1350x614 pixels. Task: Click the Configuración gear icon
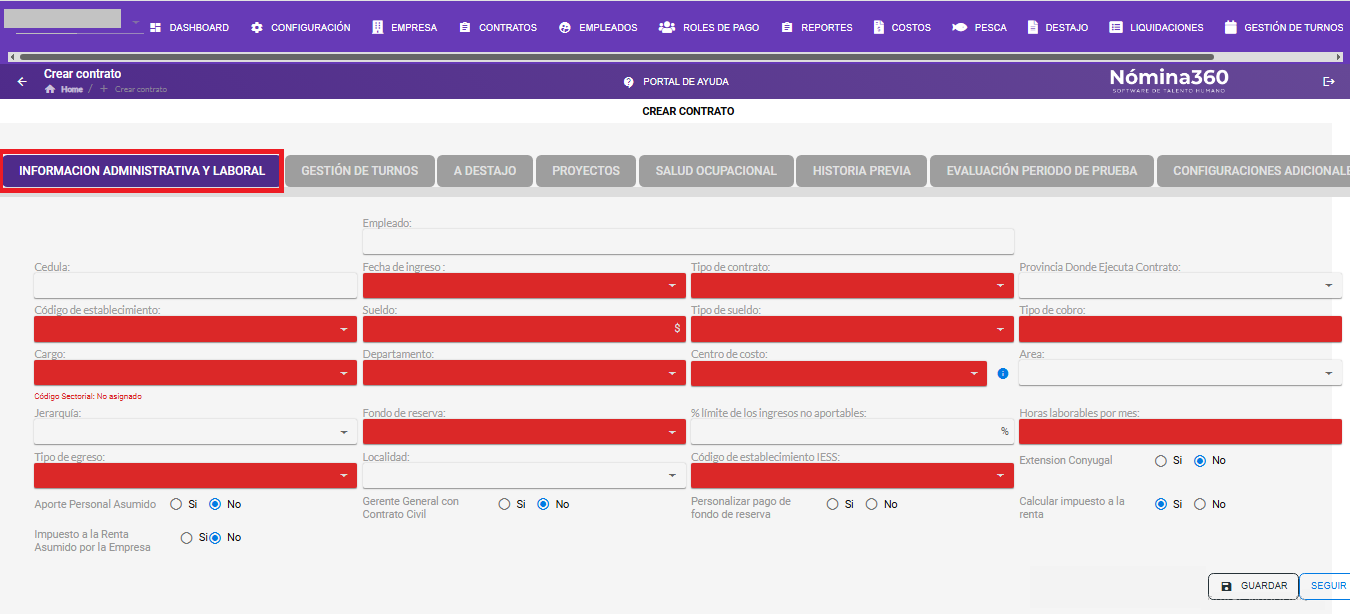pos(257,28)
